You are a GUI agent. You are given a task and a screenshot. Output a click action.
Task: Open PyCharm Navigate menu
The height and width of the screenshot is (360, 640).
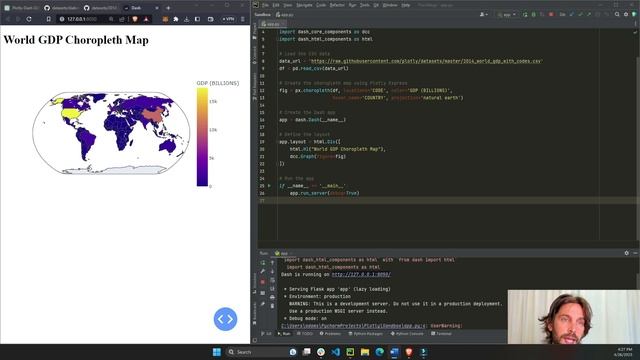coord(304,5)
